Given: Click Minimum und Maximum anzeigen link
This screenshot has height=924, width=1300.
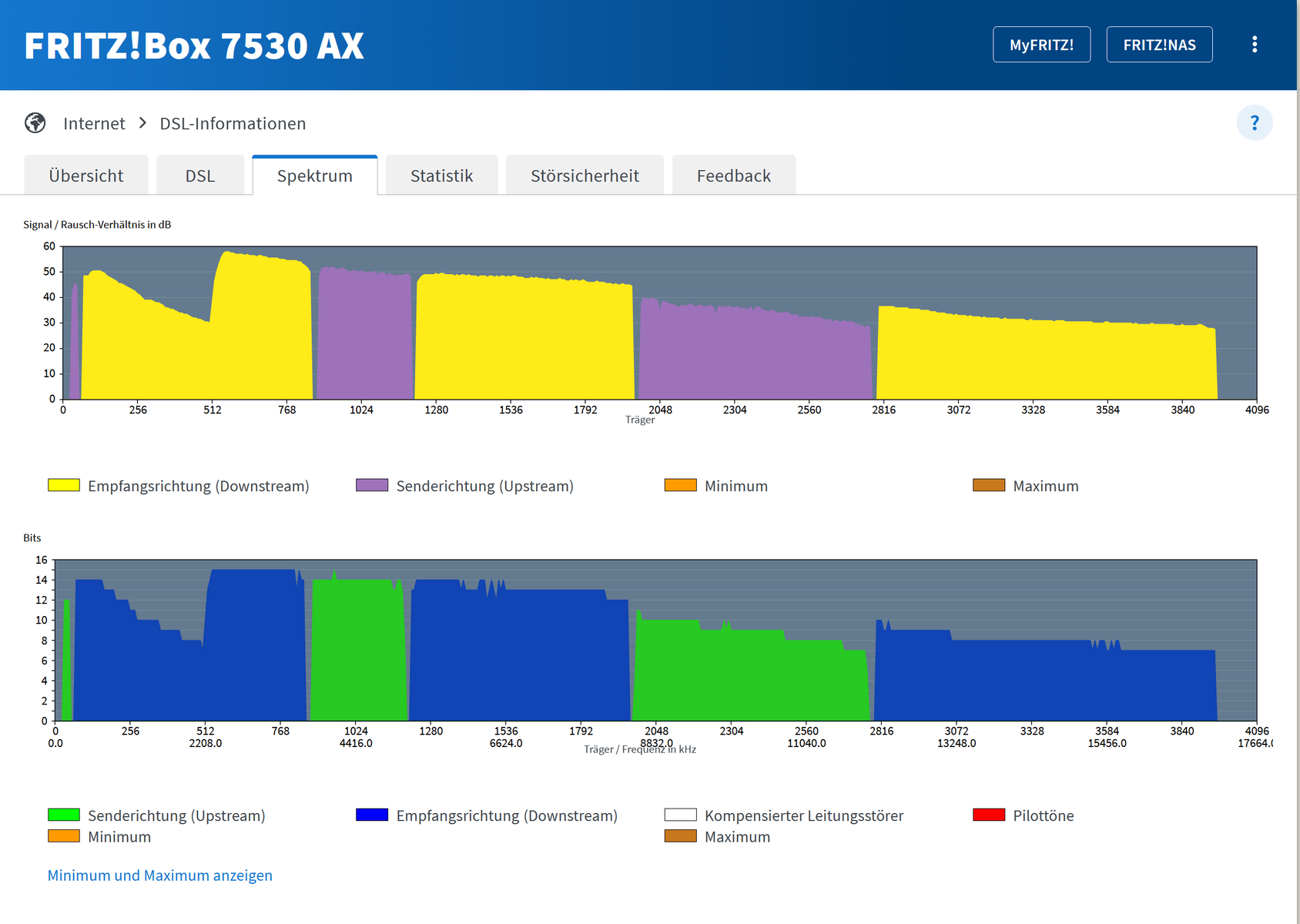Looking at the screenshot, I should pos(160,875).
